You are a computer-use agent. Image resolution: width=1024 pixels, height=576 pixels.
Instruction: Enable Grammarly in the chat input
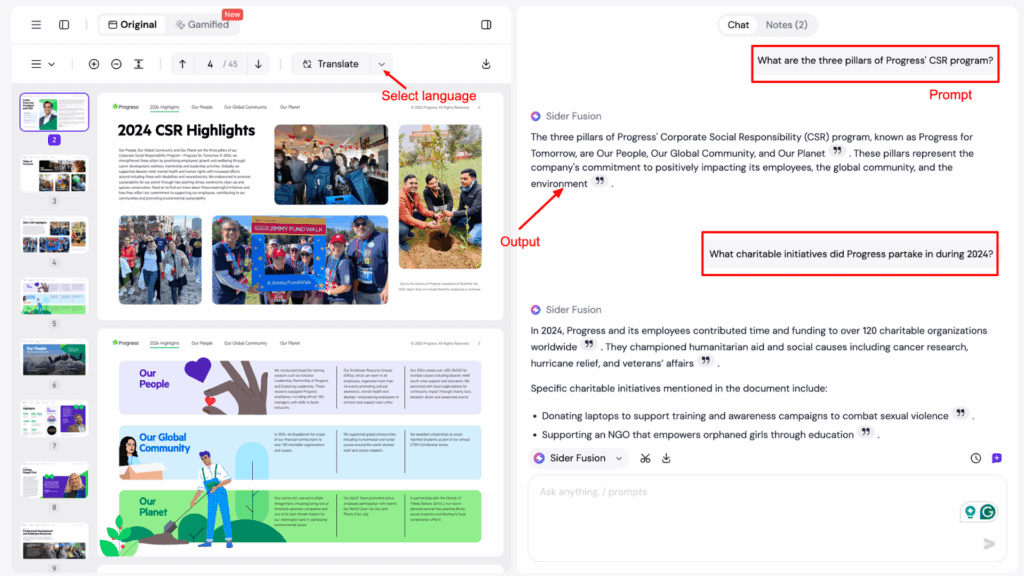[x=988, y=512]
